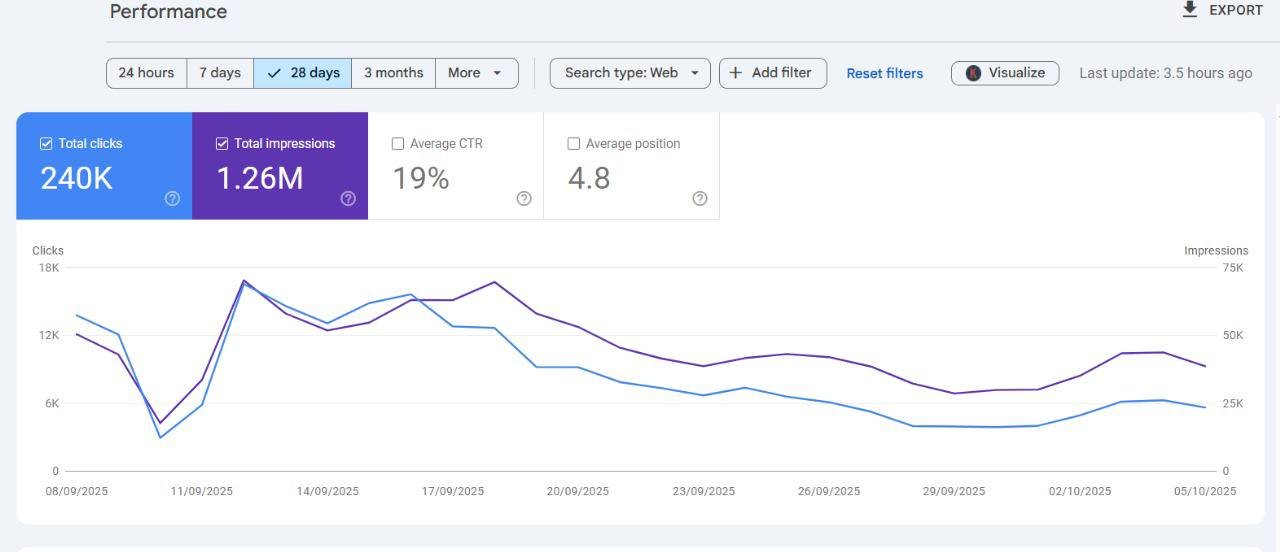Click checkmark icon on 28 days
The height and width of the screenshot is (552, 1280).
pos(274,73)
